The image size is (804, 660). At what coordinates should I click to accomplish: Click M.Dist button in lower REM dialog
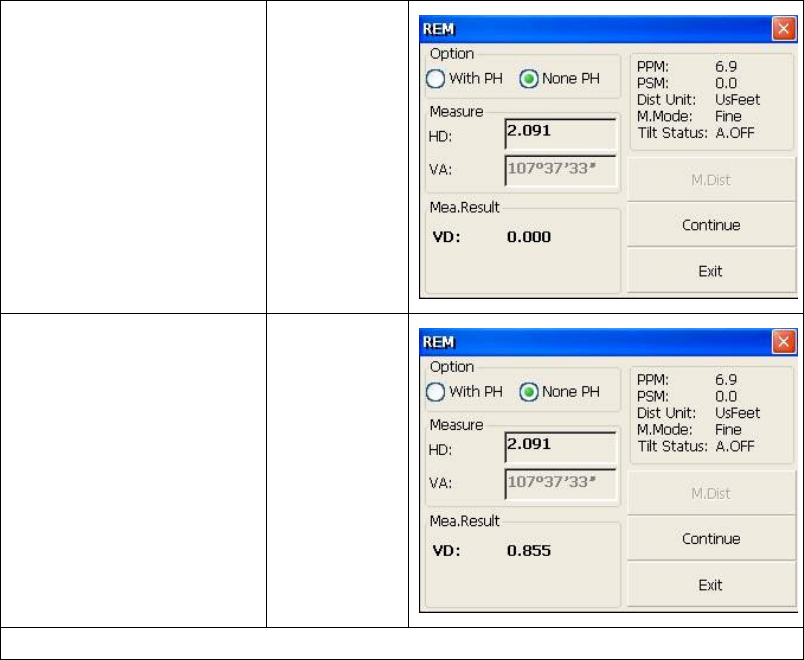[x=711, y=493]
